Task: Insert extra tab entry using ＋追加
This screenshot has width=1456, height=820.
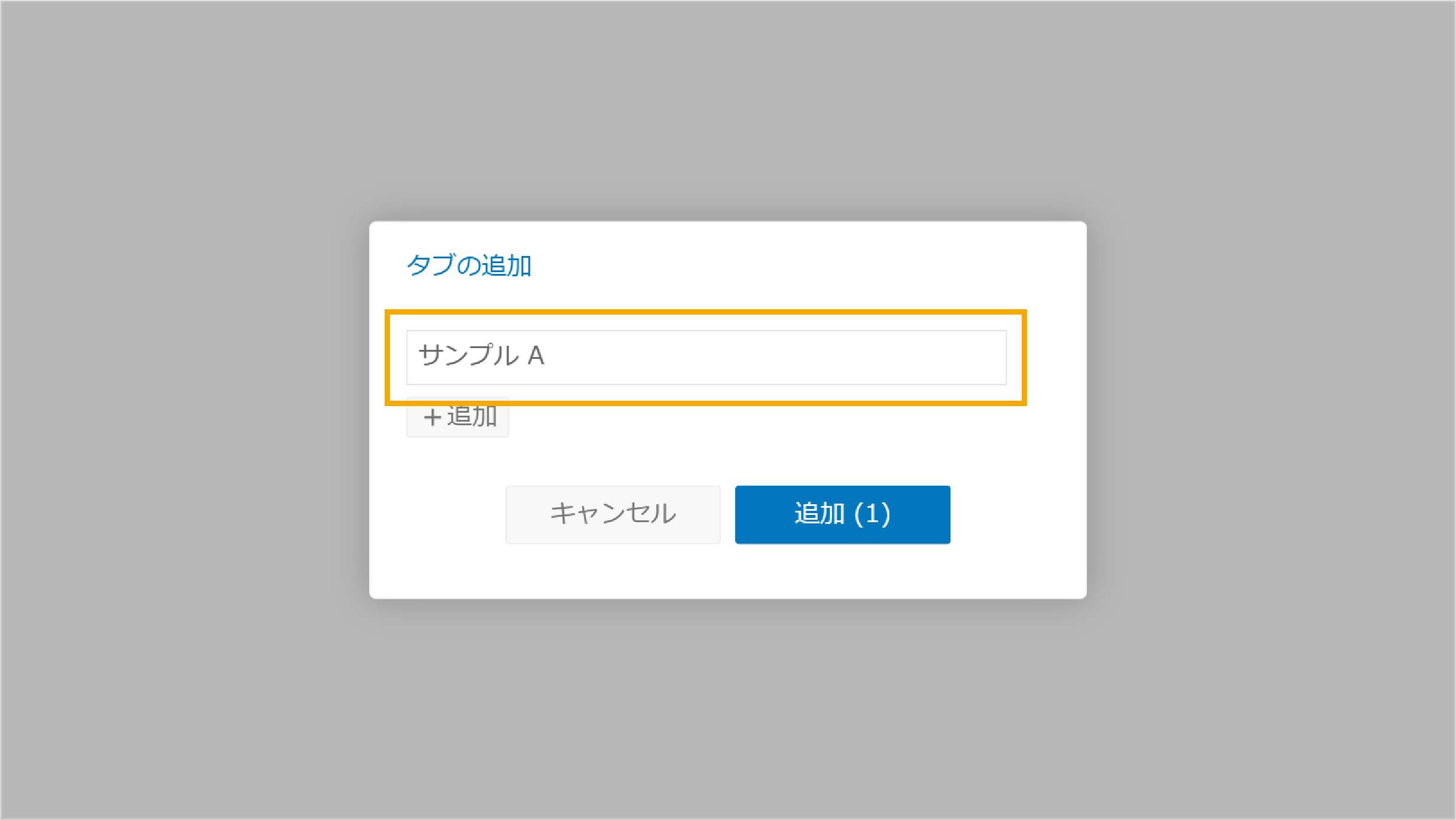Action: (458, 417)
